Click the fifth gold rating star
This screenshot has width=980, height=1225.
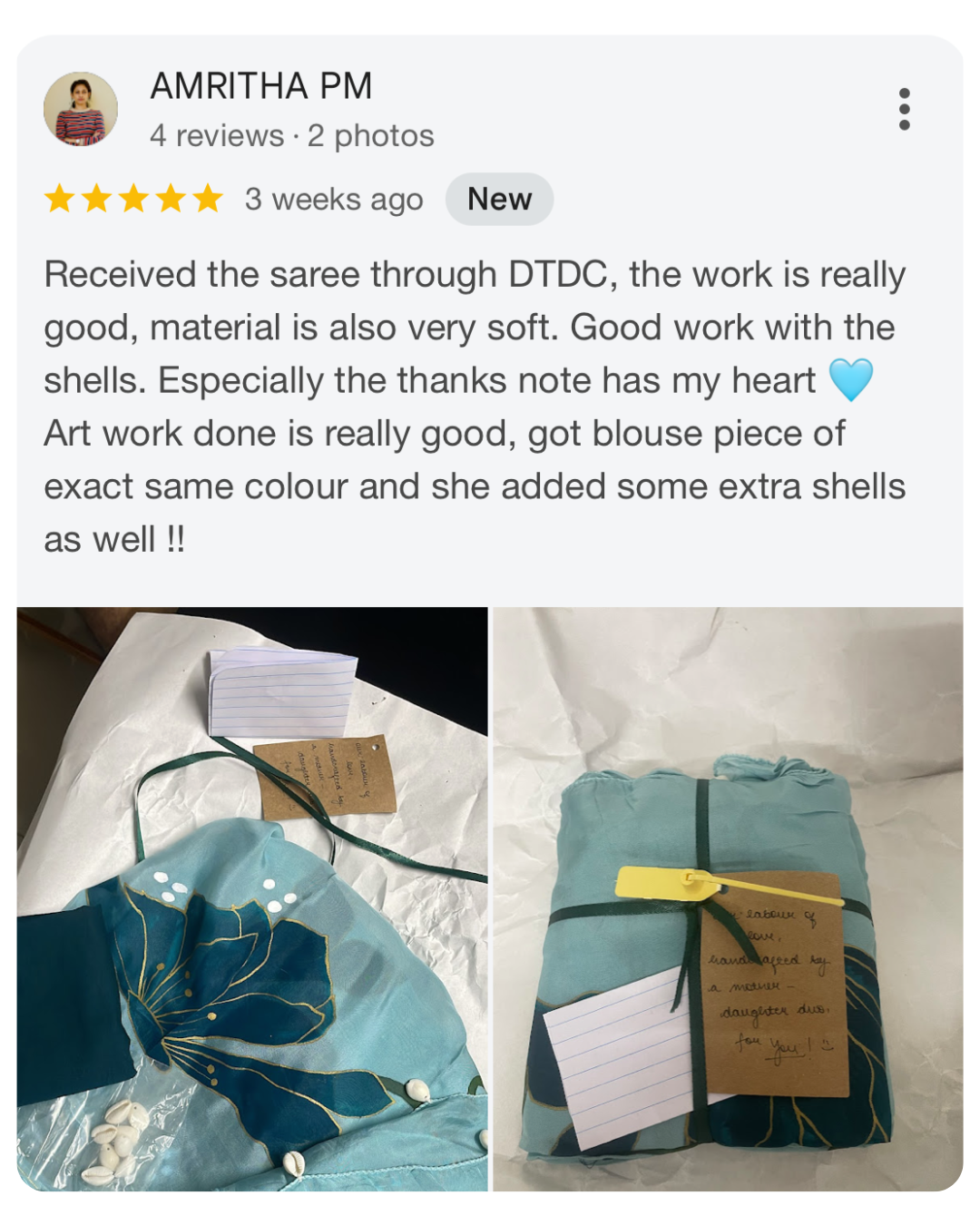208,198
